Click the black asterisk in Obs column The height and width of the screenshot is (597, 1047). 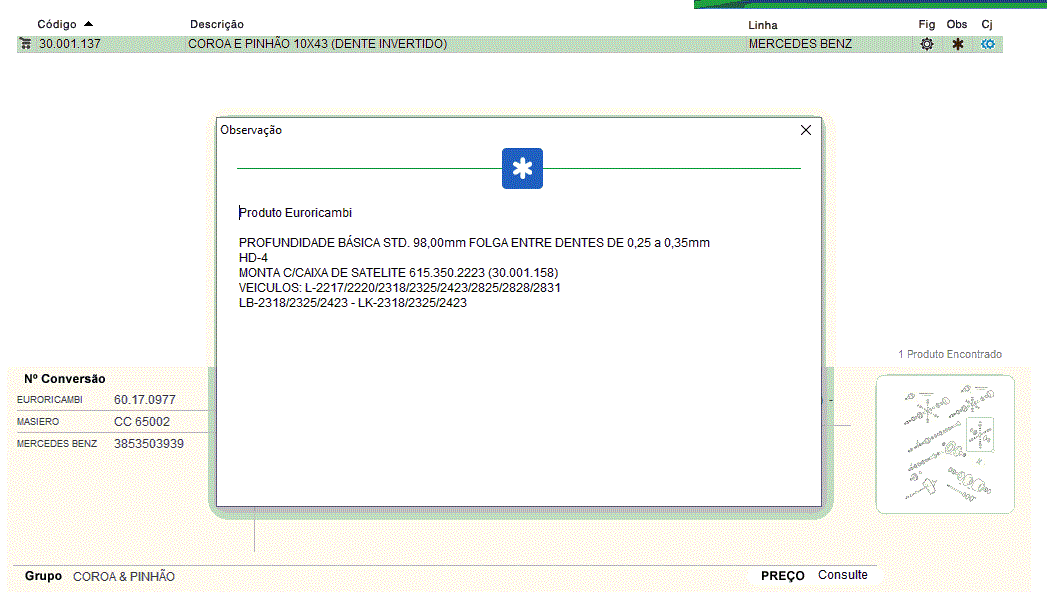point(957,44)
